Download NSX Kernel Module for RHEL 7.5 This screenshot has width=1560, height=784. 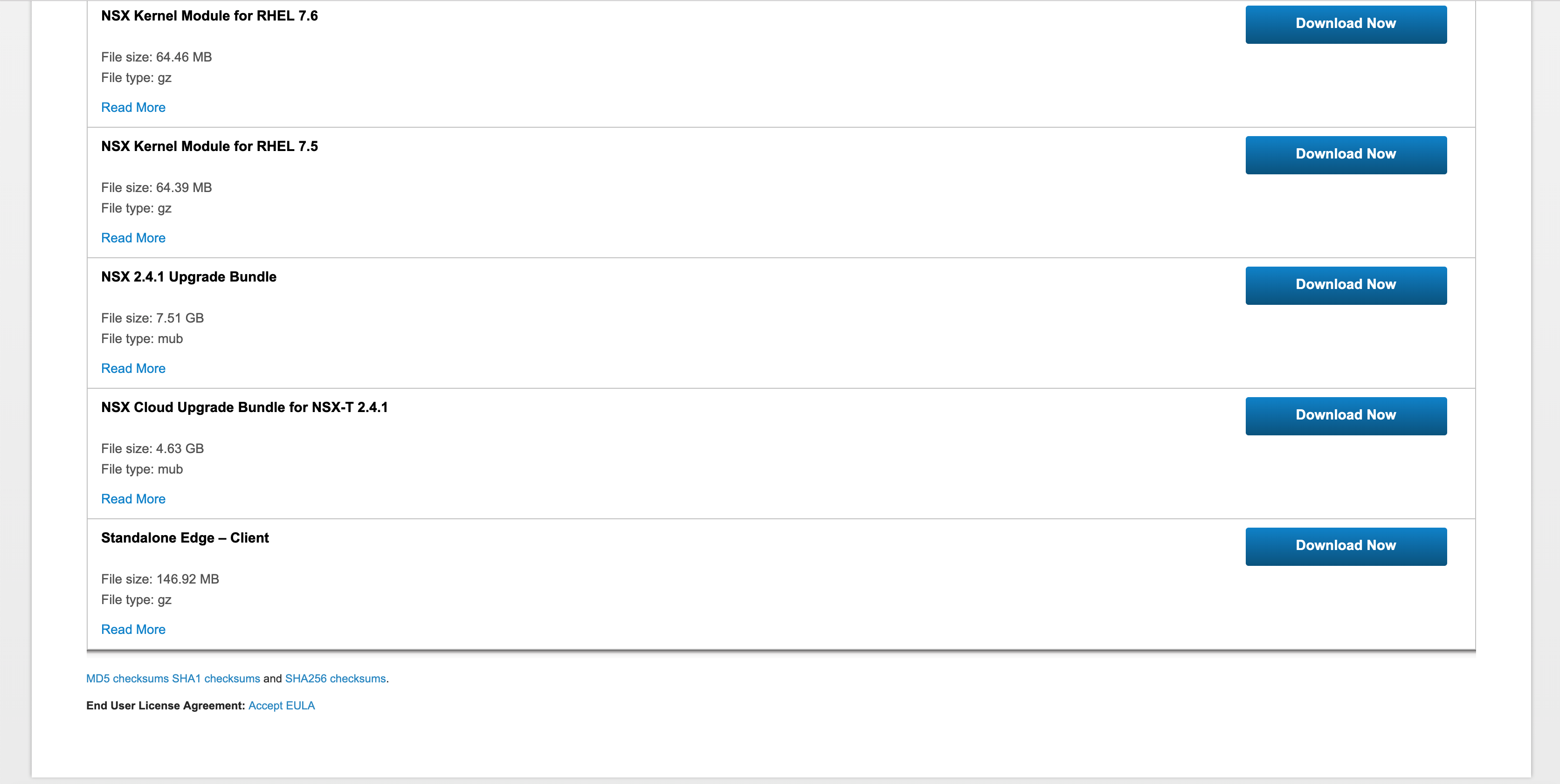click(x=1346, y=155)
